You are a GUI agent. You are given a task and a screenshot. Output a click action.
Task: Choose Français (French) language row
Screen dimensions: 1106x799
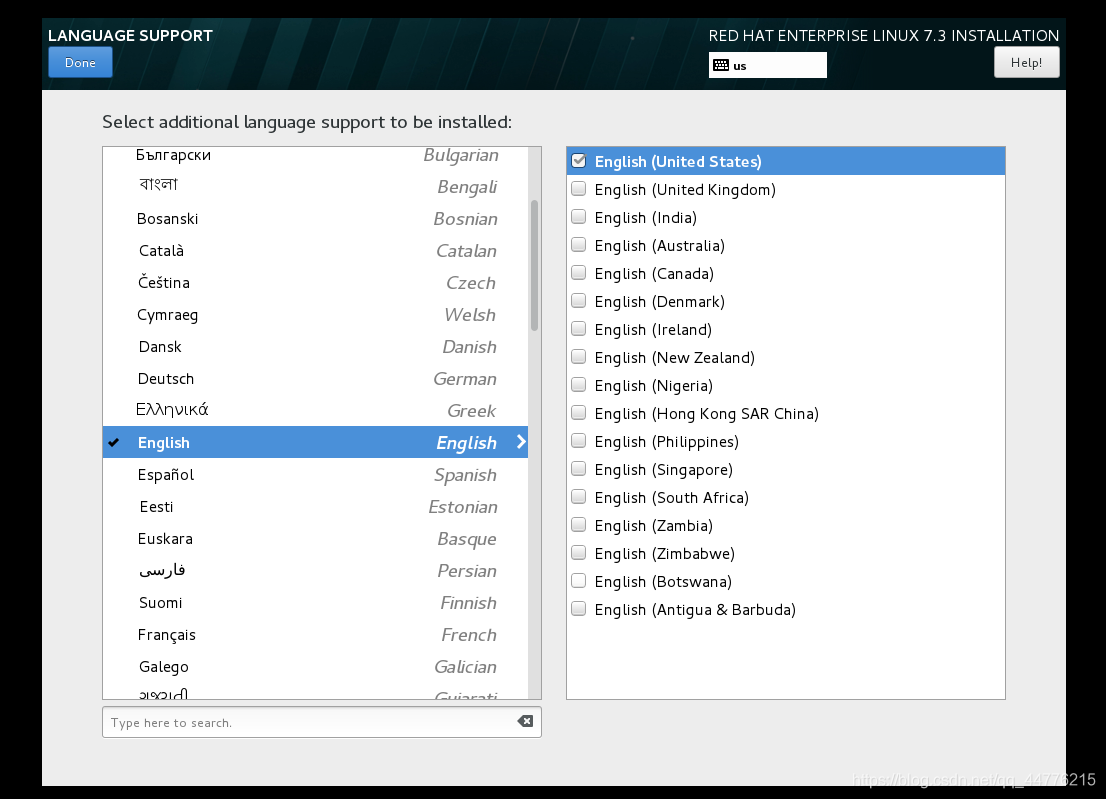(x=315, y=635)
